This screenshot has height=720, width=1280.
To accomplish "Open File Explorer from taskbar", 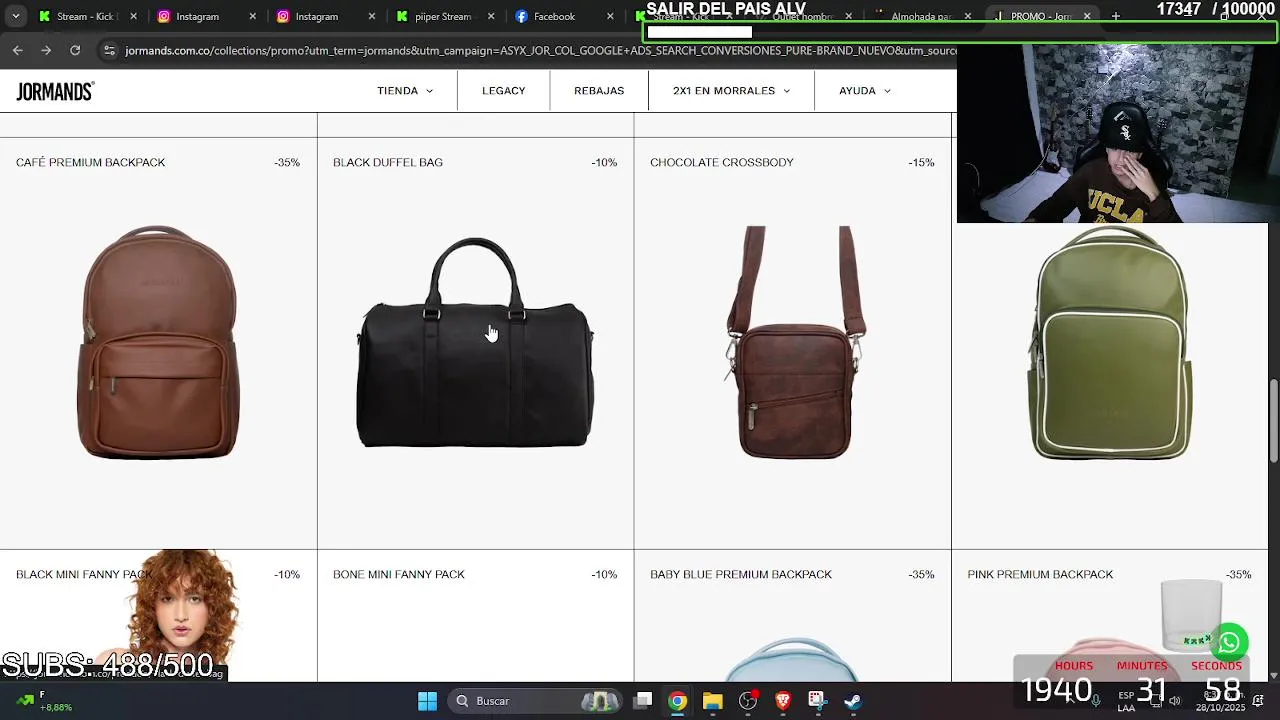I will (712, 701).
